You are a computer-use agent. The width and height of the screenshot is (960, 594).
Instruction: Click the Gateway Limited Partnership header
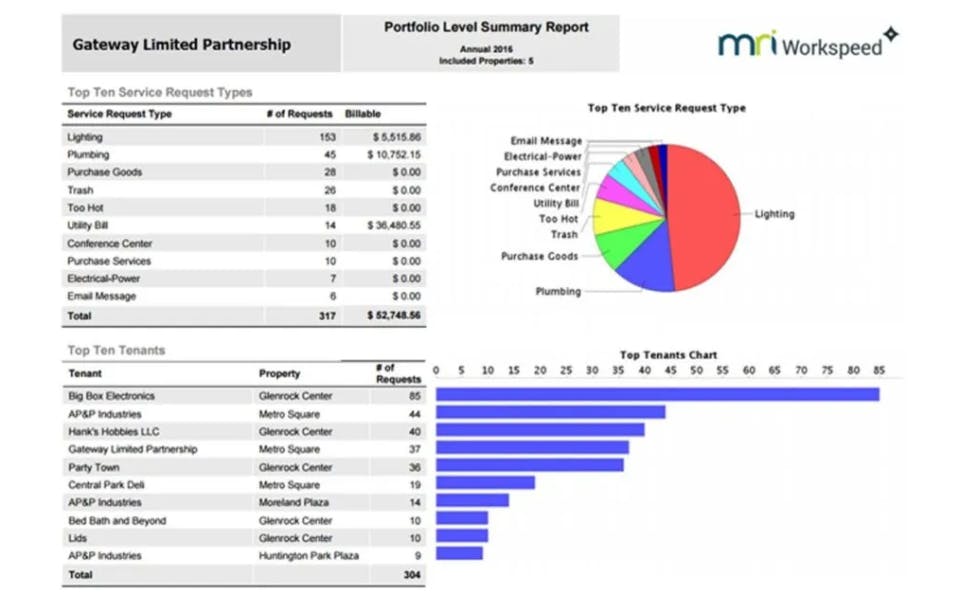coord(182,45)
